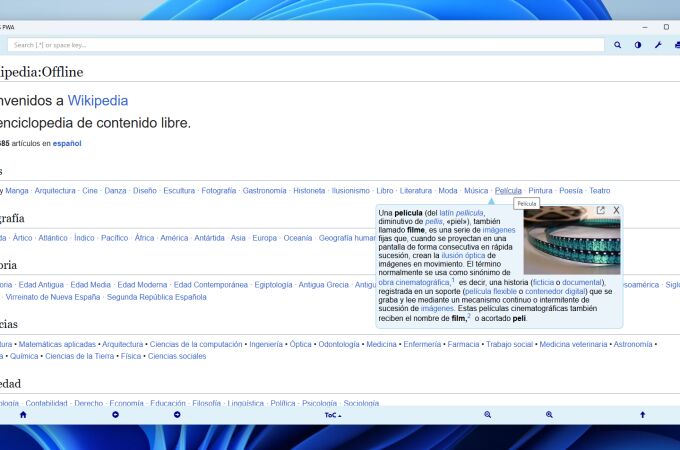Image resolution: width=680 pixels, height=450 pixels.
Task: Open the Edad Contemporánea link
Action: [x=211, y=285]
